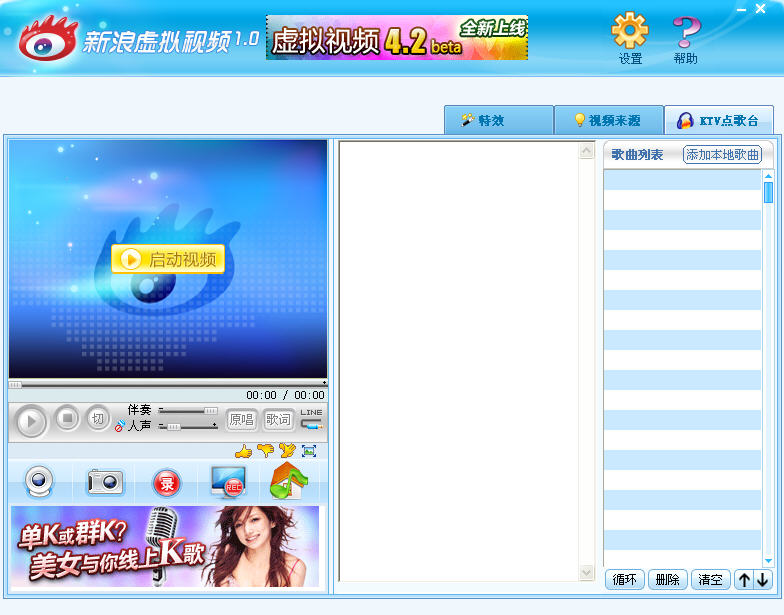The height and width of the screenshot is (615, 784).
Task: Click the 单K或群K karaoke advertisement banner
Action: 165,546
